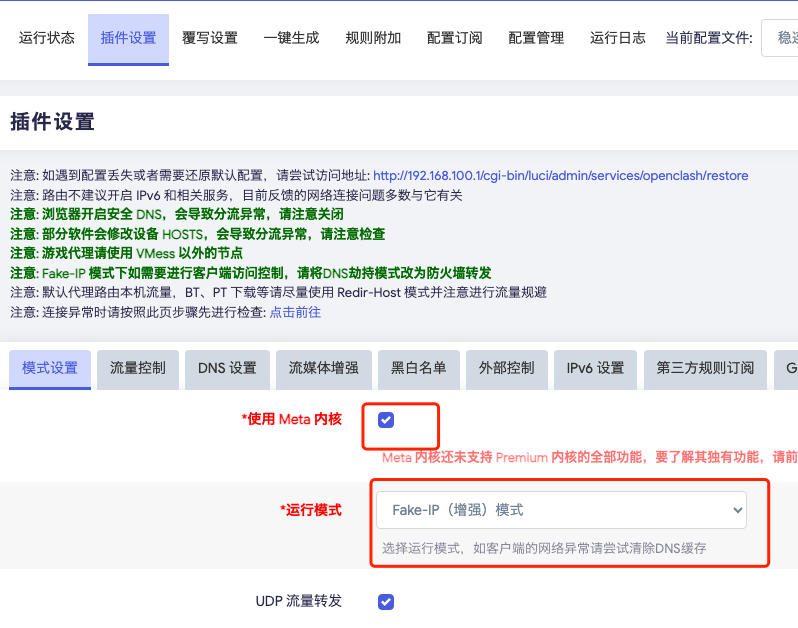Select the 插件设置 tab
This screenshot has width=798, height=628.
tap(128, 38)
